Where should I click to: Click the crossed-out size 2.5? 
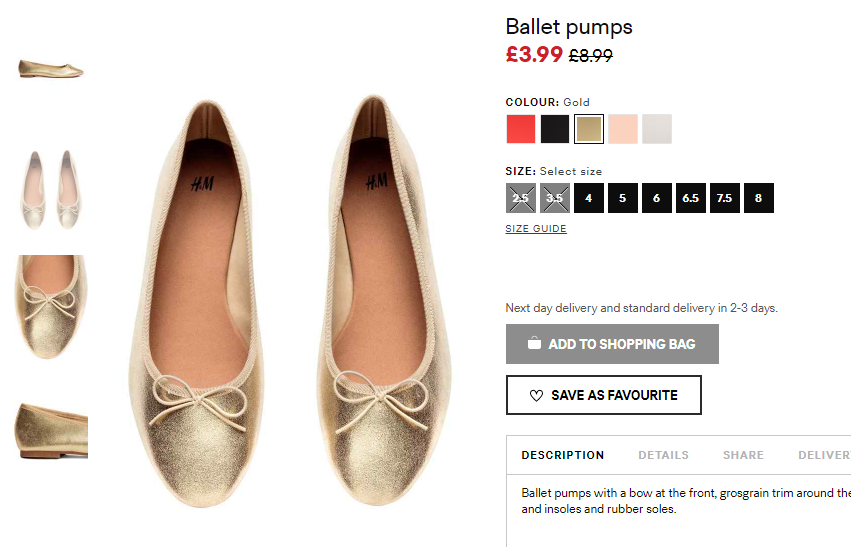[x=521, y=198]
